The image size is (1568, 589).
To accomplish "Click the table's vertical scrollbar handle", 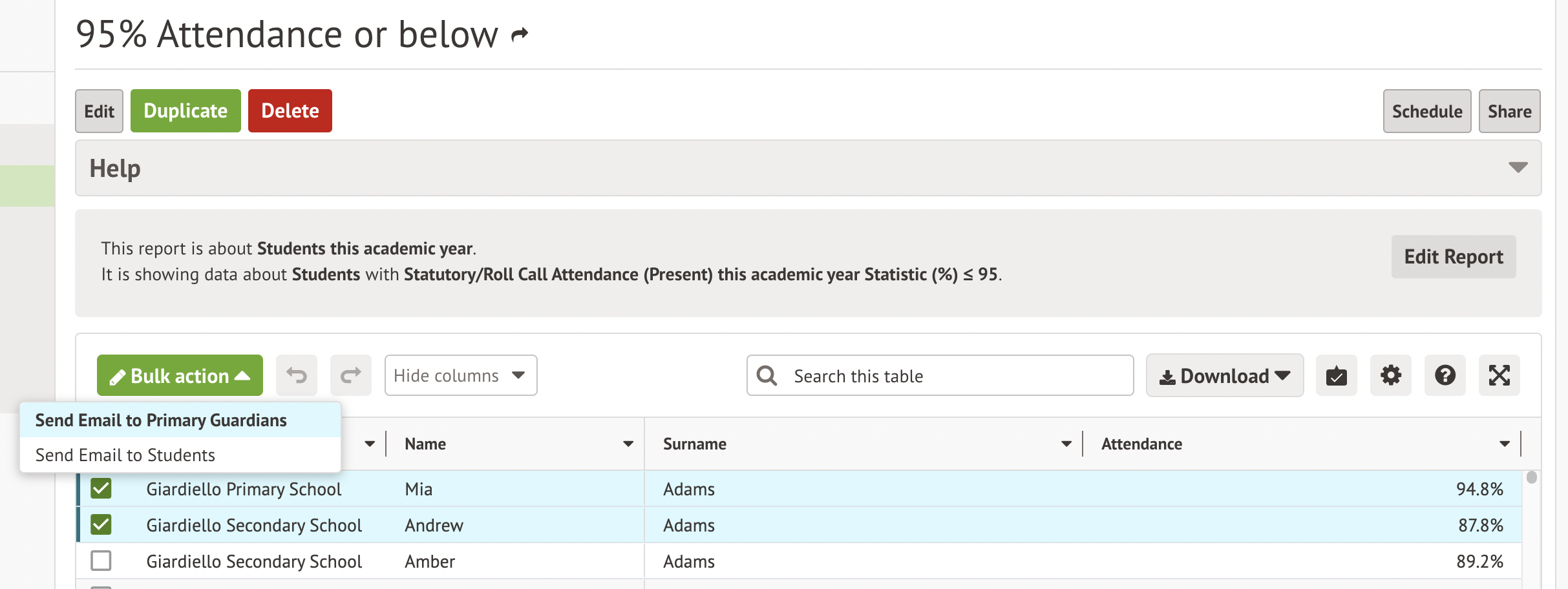I will pyautogui.click(x=1531, y=478).
